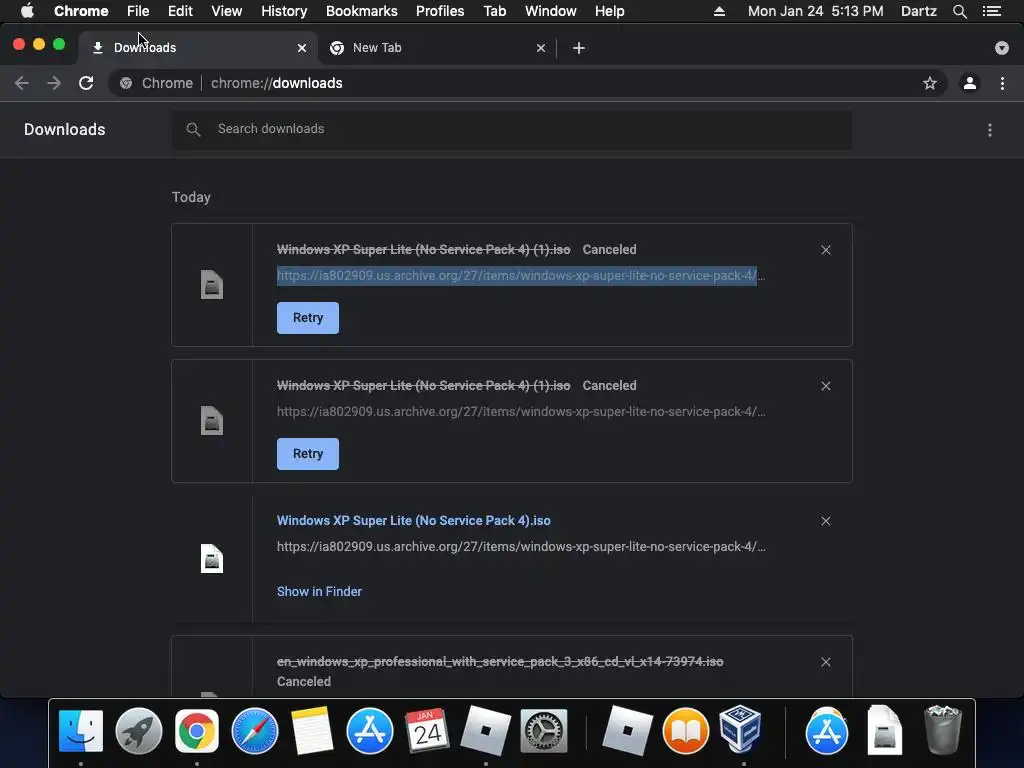Click the archive.org URL of second canceled download
The image size is (1024, 768).
pos(520,411)
